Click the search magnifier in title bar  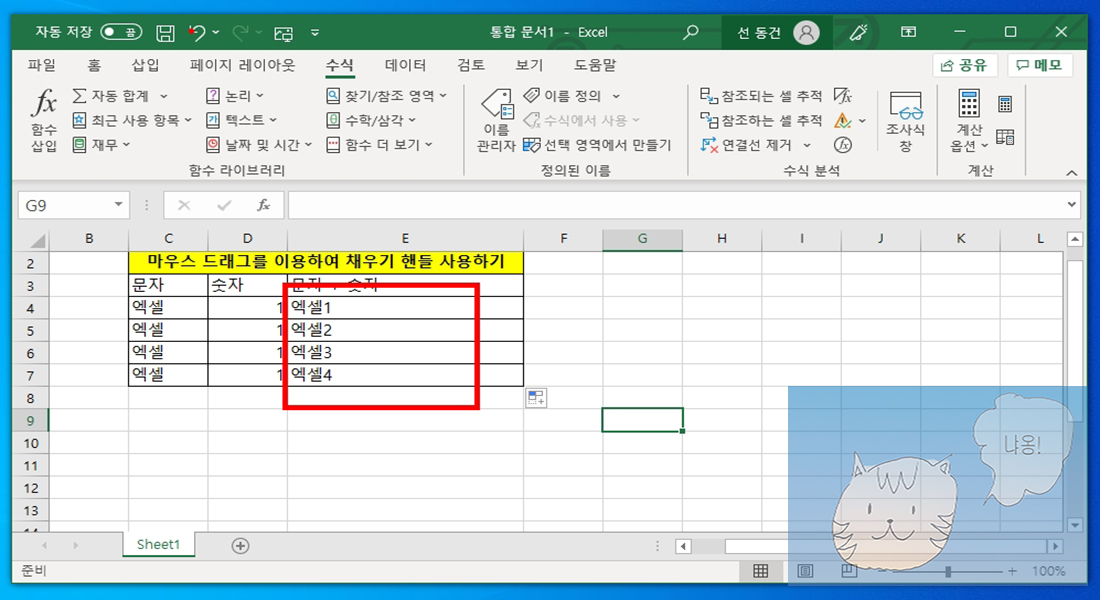point(691,32)
